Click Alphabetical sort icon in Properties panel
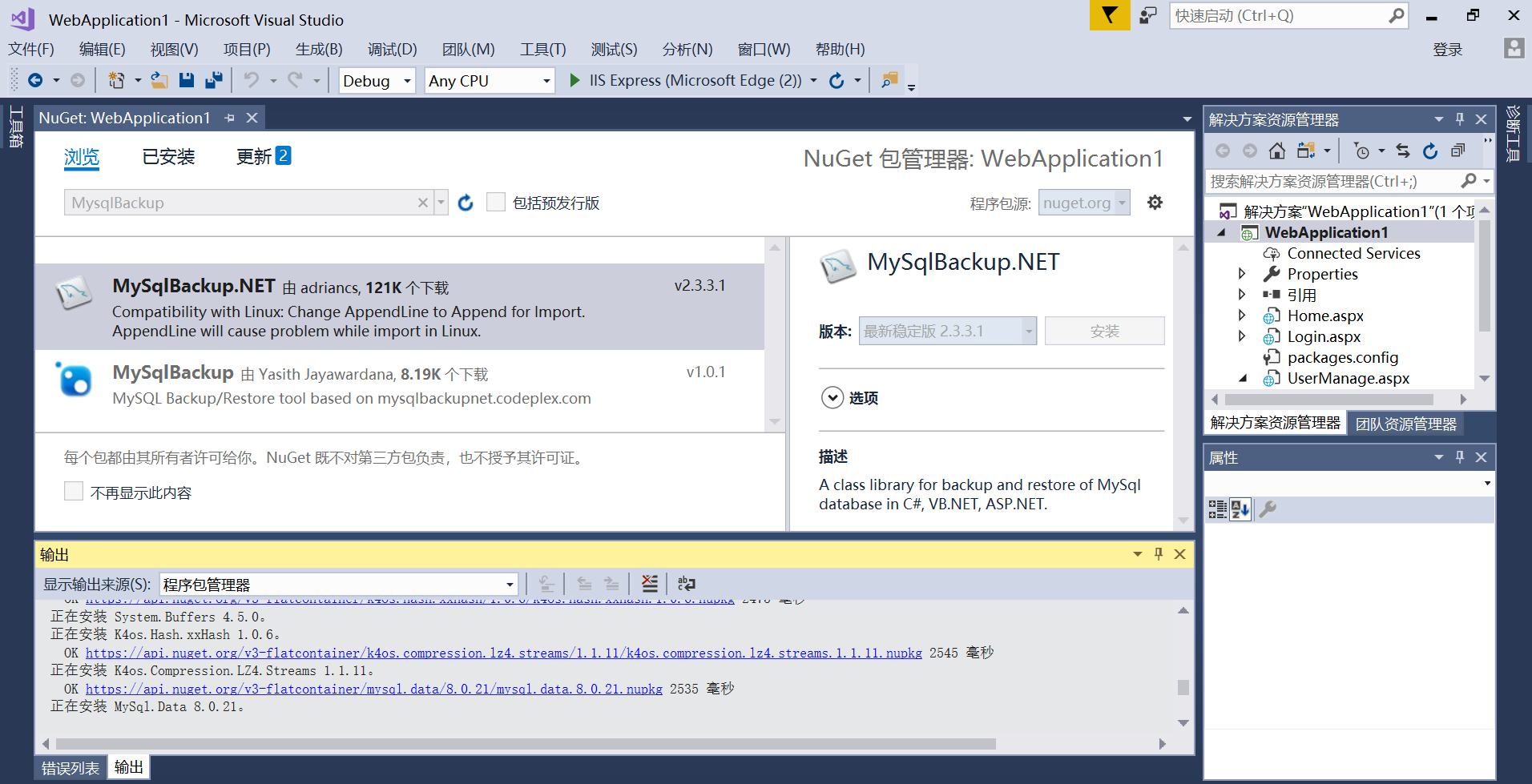Viewport: 1532px width, 784px height. [x=1240, y=509]
